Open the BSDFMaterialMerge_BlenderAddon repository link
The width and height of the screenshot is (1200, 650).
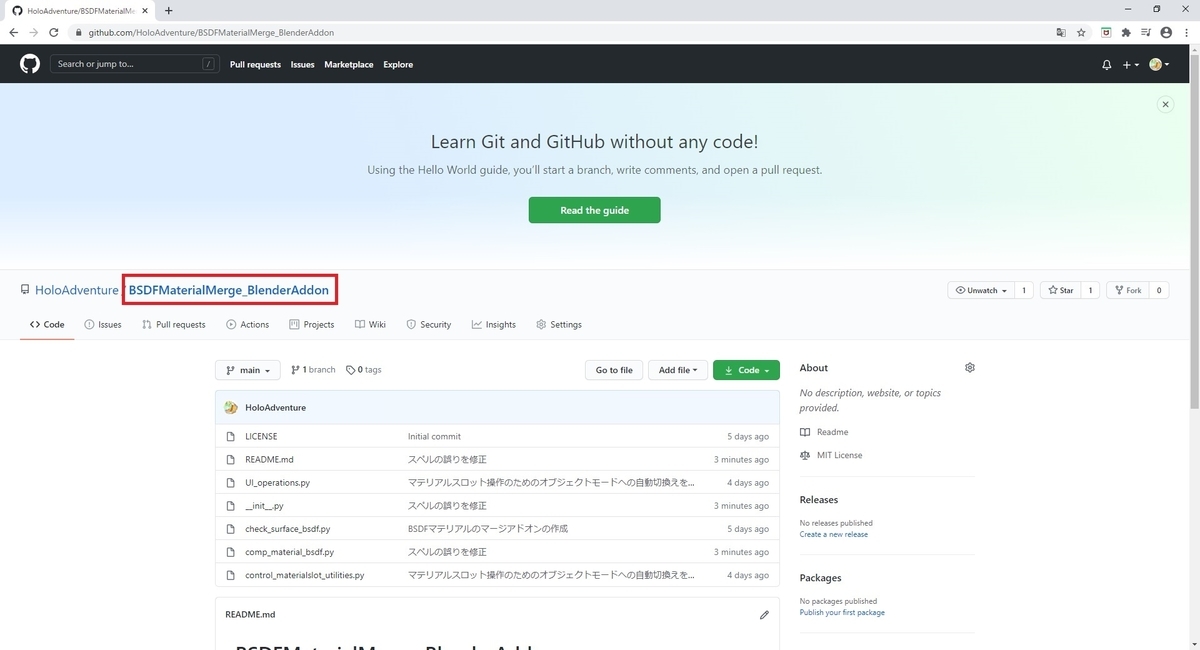(x=229, y=290)
